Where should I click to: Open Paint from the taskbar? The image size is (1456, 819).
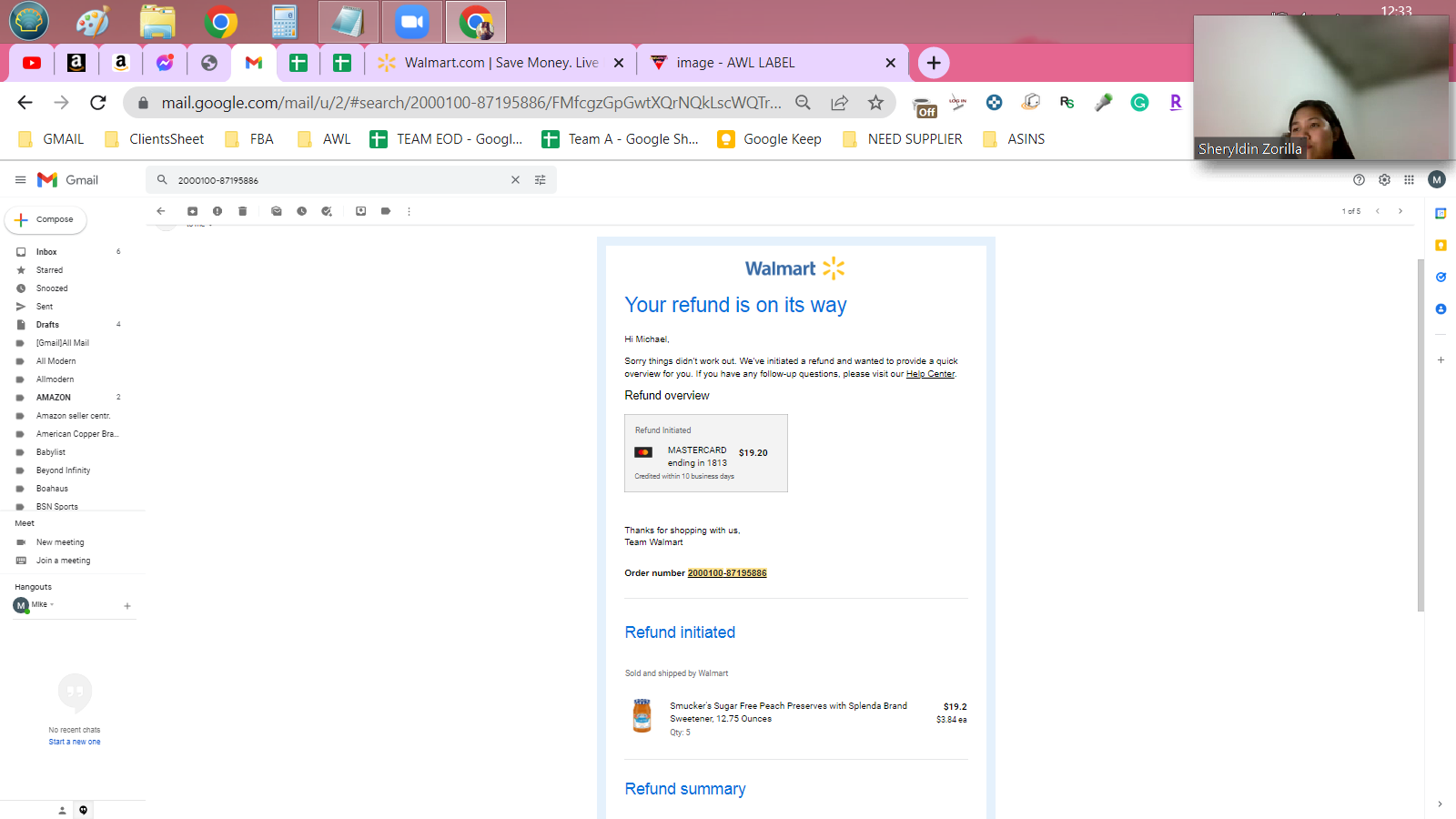pos(93,21)
